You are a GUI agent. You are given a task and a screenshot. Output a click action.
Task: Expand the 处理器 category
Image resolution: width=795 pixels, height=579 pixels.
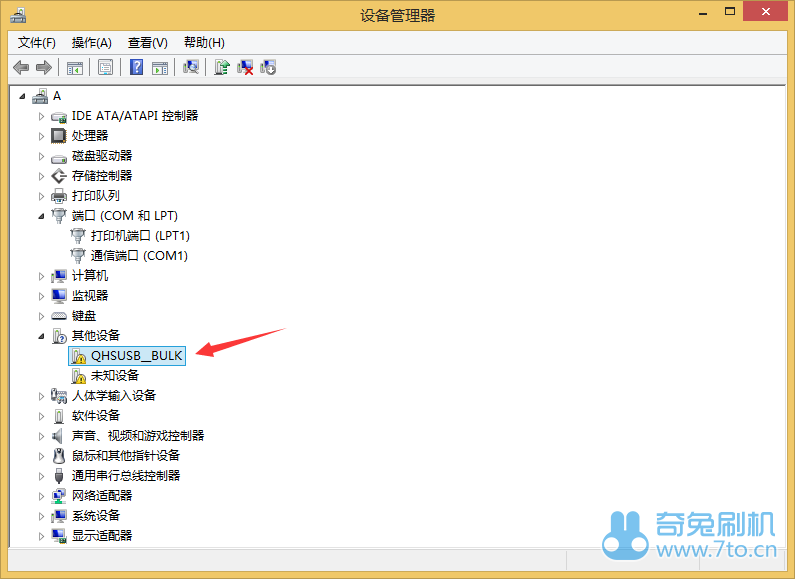tap(42, 136)
